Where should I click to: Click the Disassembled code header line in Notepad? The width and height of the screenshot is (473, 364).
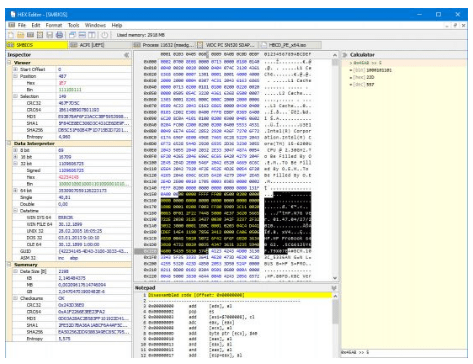tap(240, 295)
